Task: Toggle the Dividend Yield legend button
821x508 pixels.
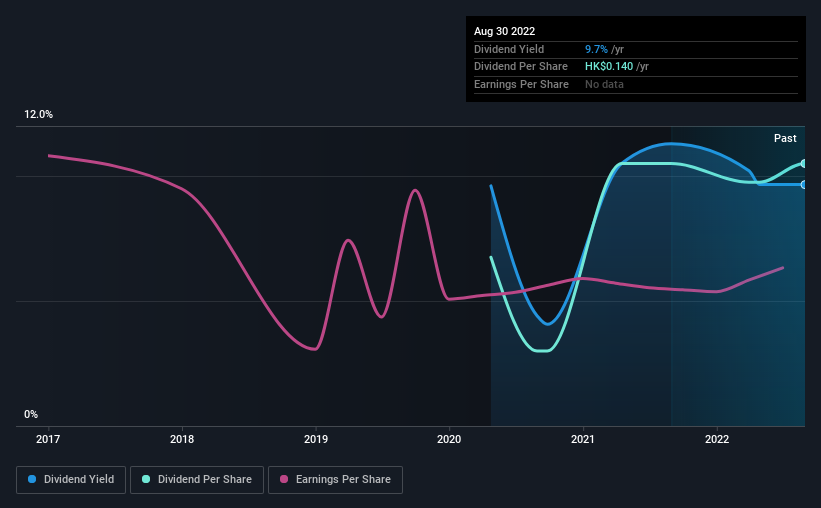Action: tap(71, 480)
